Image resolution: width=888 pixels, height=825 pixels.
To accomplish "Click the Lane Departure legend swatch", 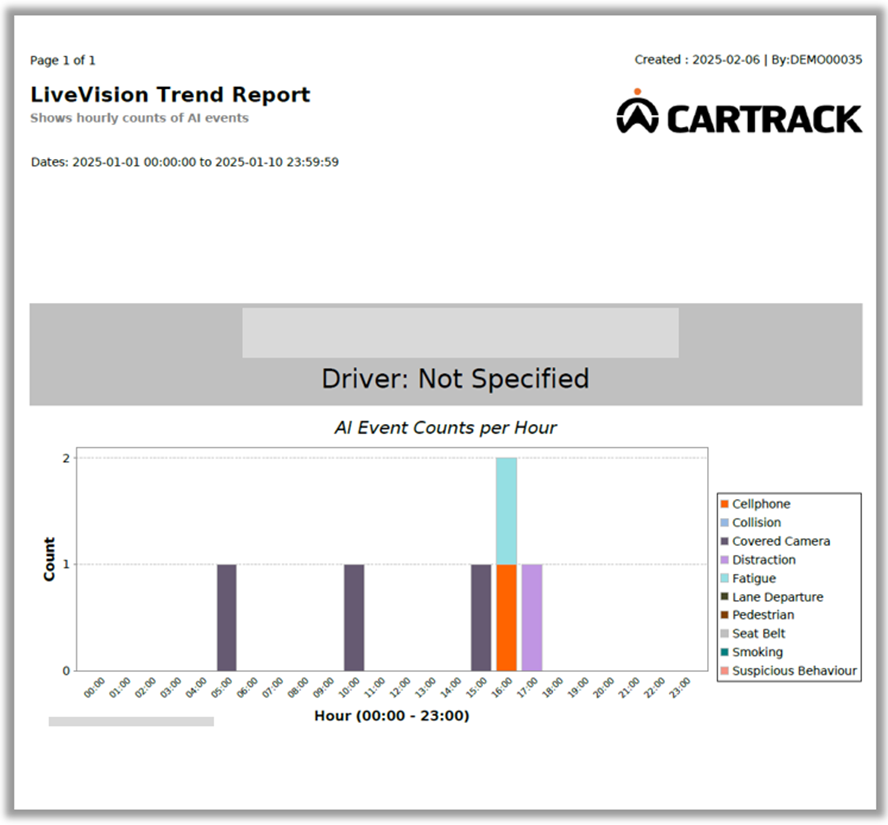I will tap(724, 597).
